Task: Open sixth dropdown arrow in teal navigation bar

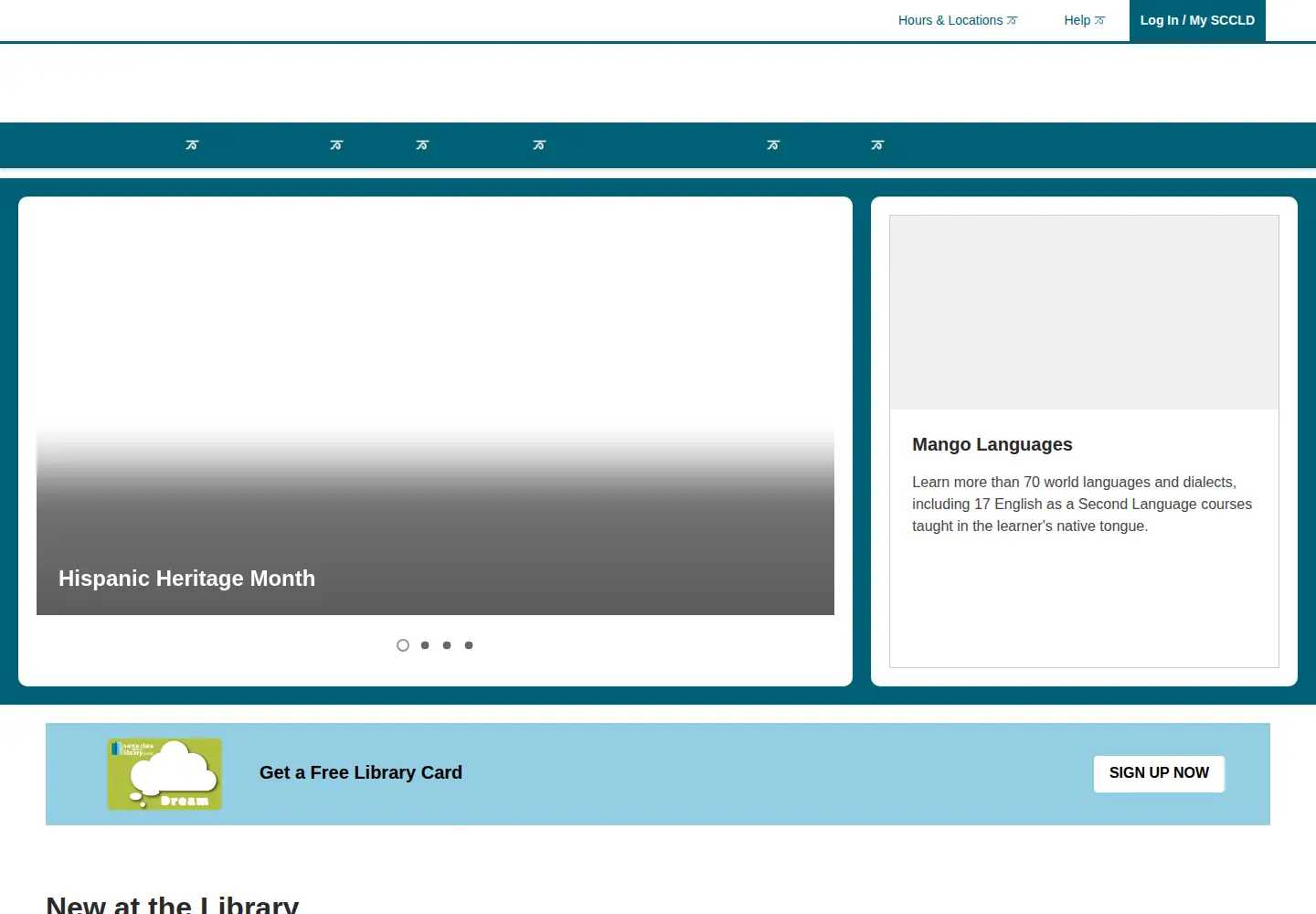Action: click(x=877, y=145)
